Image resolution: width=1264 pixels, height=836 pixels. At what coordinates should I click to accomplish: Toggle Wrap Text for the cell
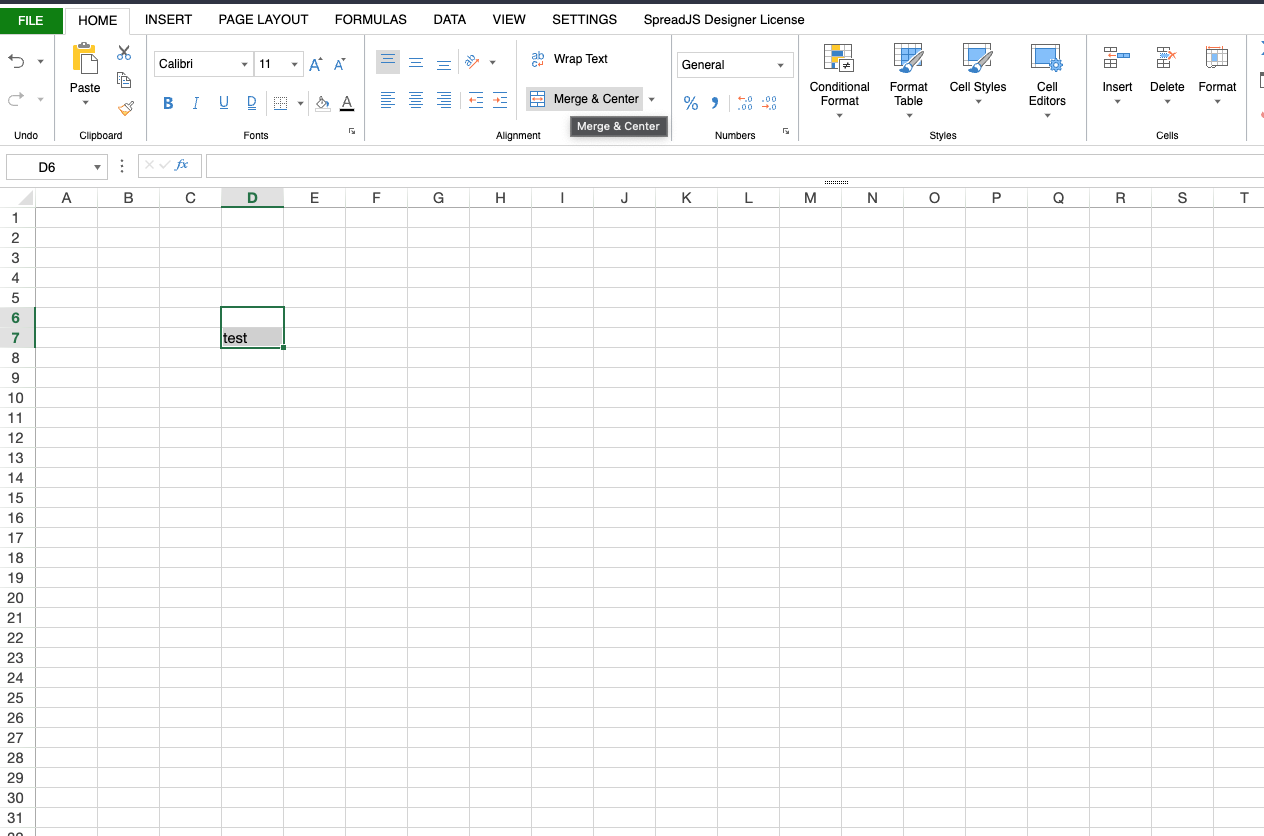point(569,59)
